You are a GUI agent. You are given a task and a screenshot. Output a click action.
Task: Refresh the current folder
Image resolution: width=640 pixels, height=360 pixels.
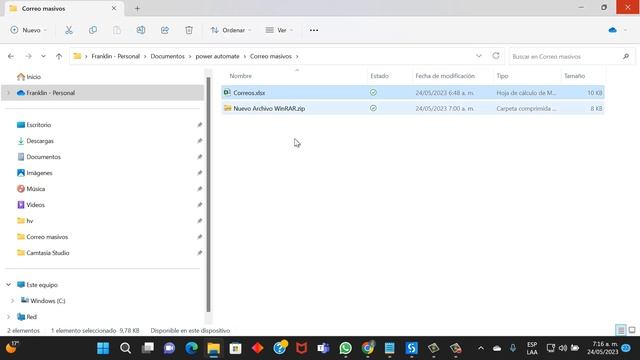pyautogui.click(x=496, y=56)
